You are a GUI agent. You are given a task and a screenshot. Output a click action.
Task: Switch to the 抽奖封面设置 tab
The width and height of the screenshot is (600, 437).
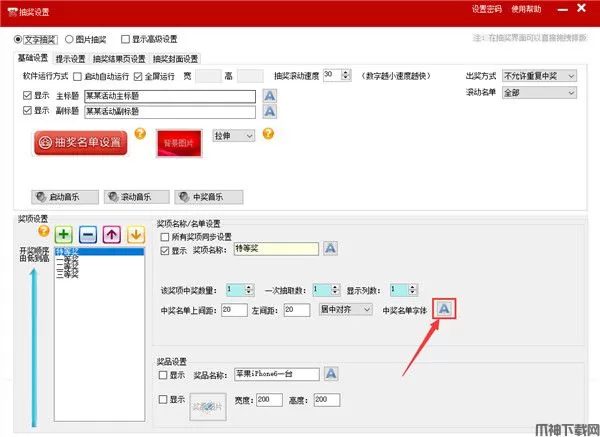point(175,59)
